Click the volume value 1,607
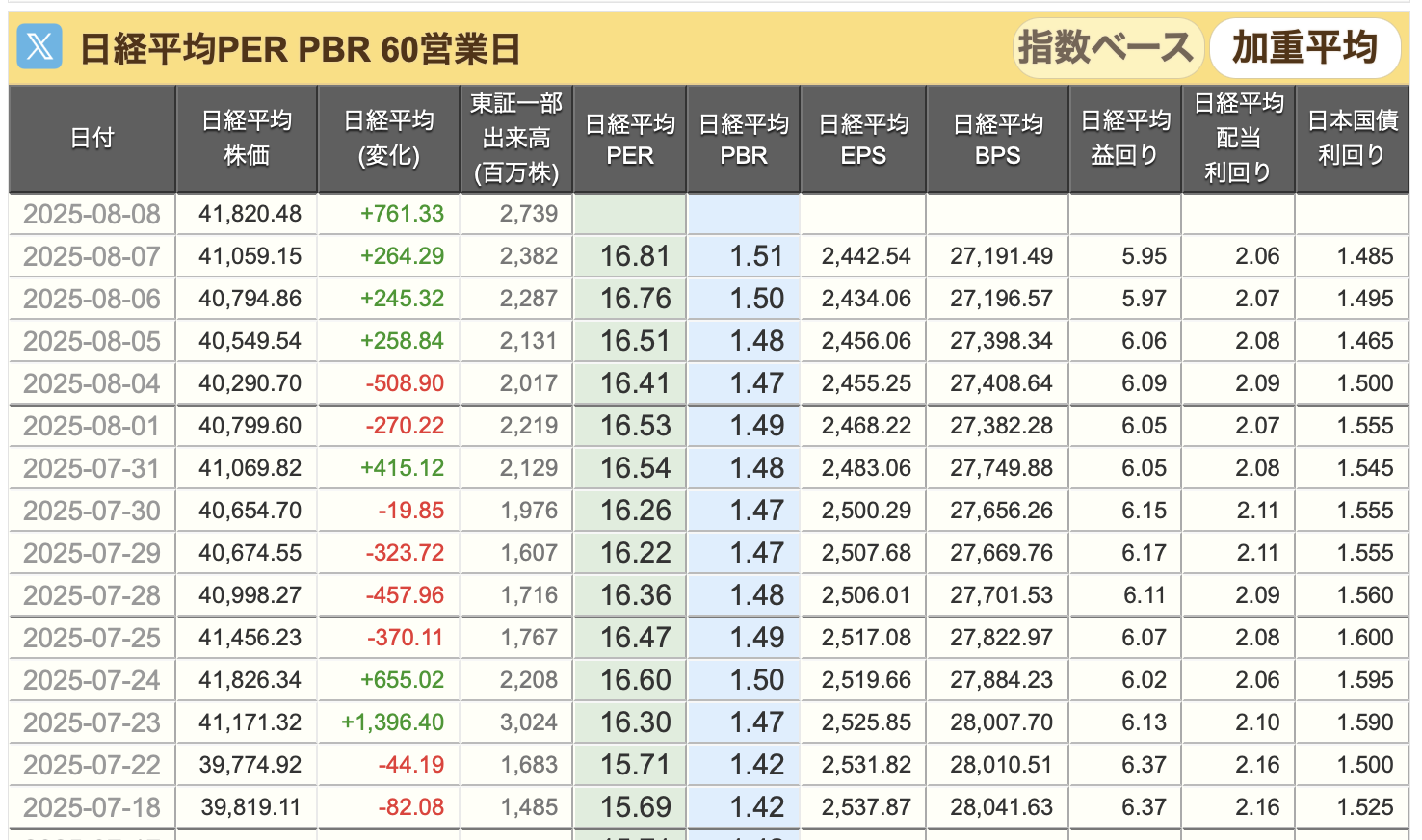 tap(529, 553)
